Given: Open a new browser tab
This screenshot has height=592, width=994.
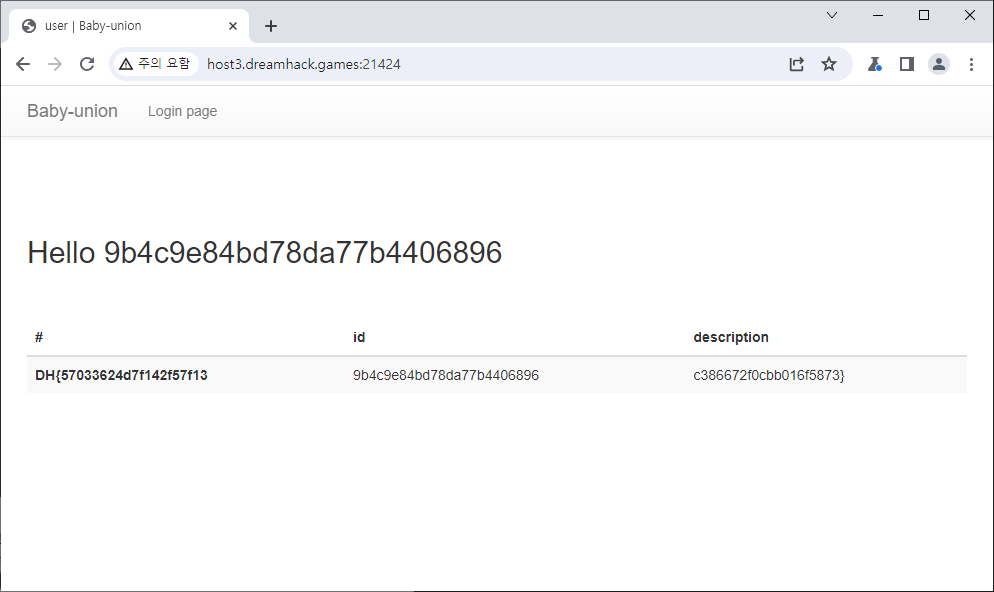Looking at the screenshot, I should 271,26.
